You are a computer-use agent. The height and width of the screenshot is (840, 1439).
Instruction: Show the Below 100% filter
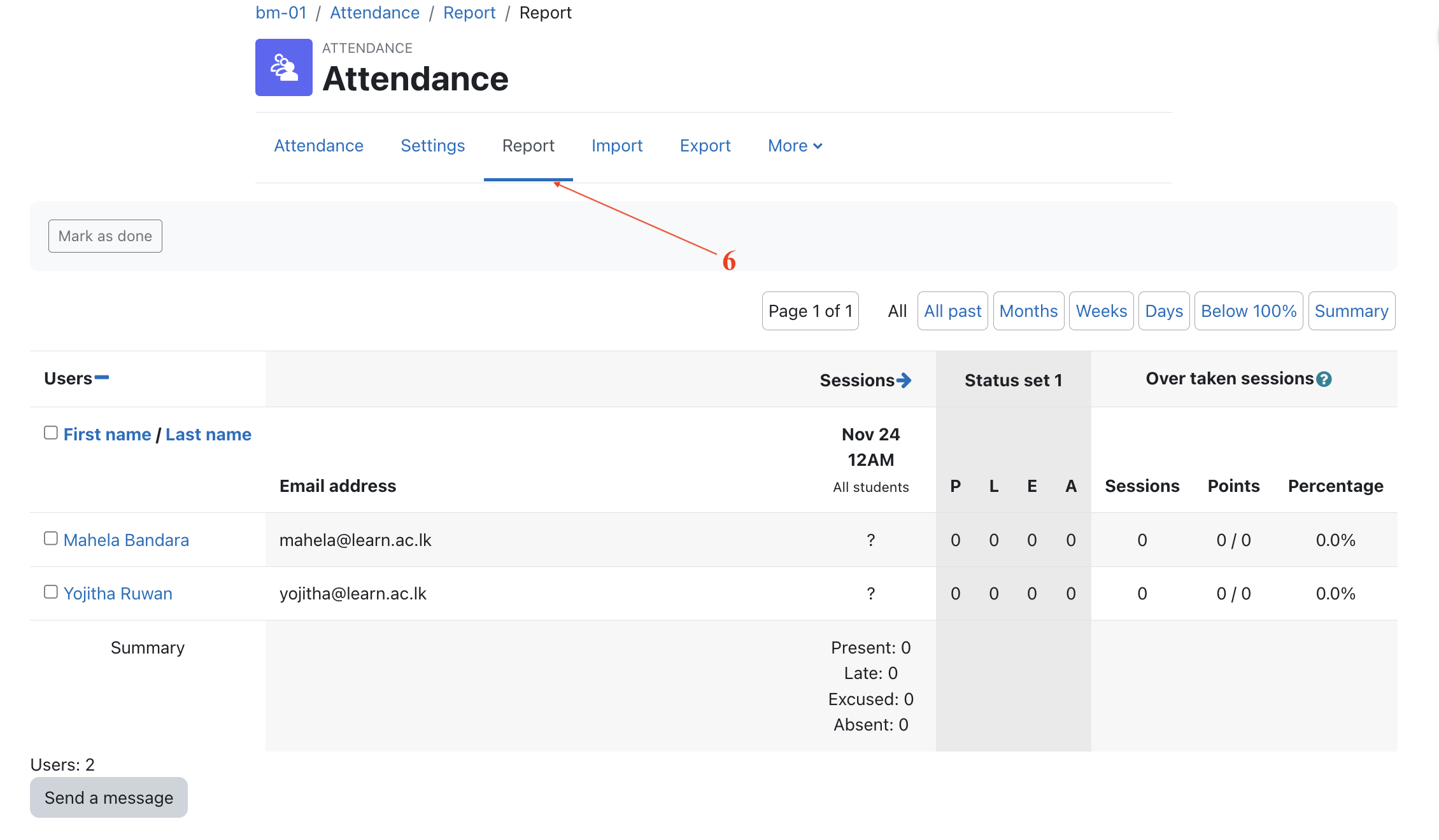(1248, 311)
